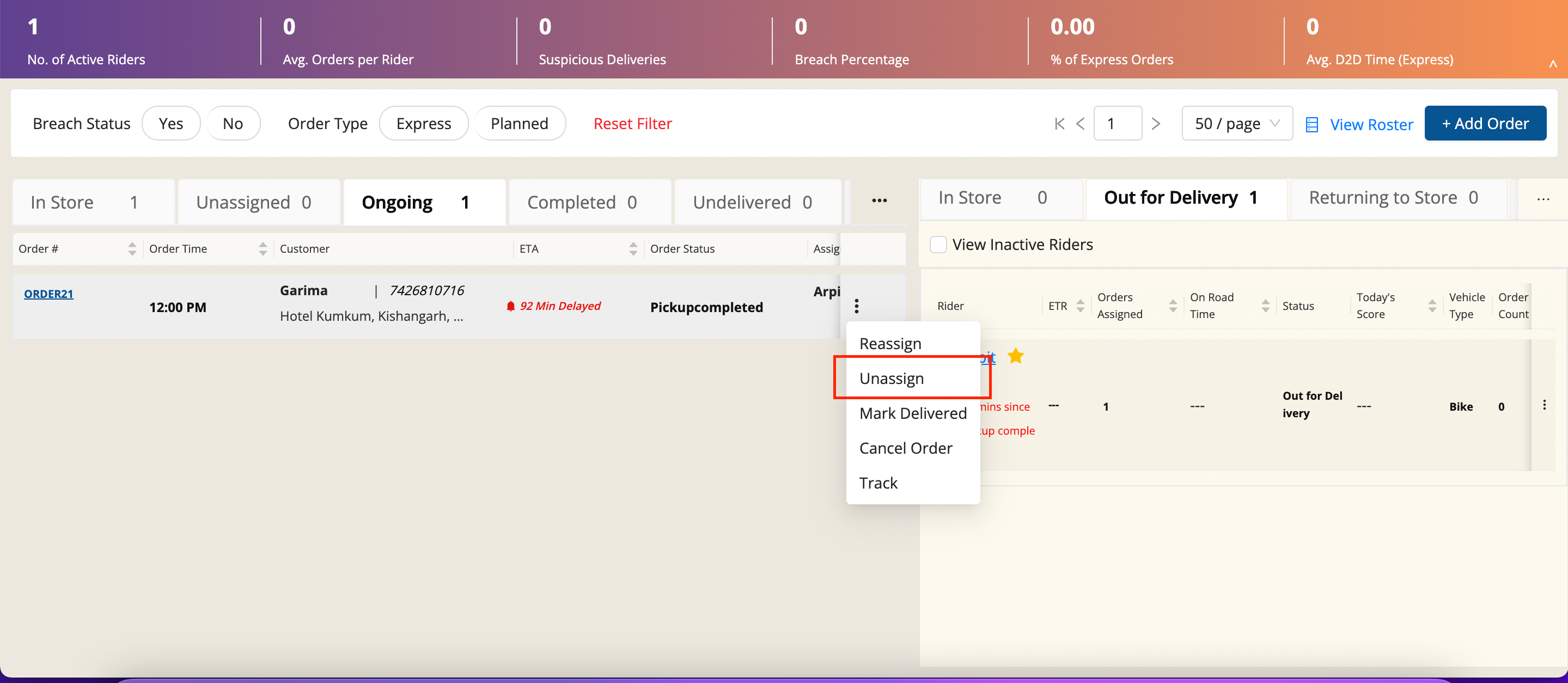This screenshot has width=1568, height=683.
Task: Open the rider row three-dot menu
Action: click(x=1544, y=405)
